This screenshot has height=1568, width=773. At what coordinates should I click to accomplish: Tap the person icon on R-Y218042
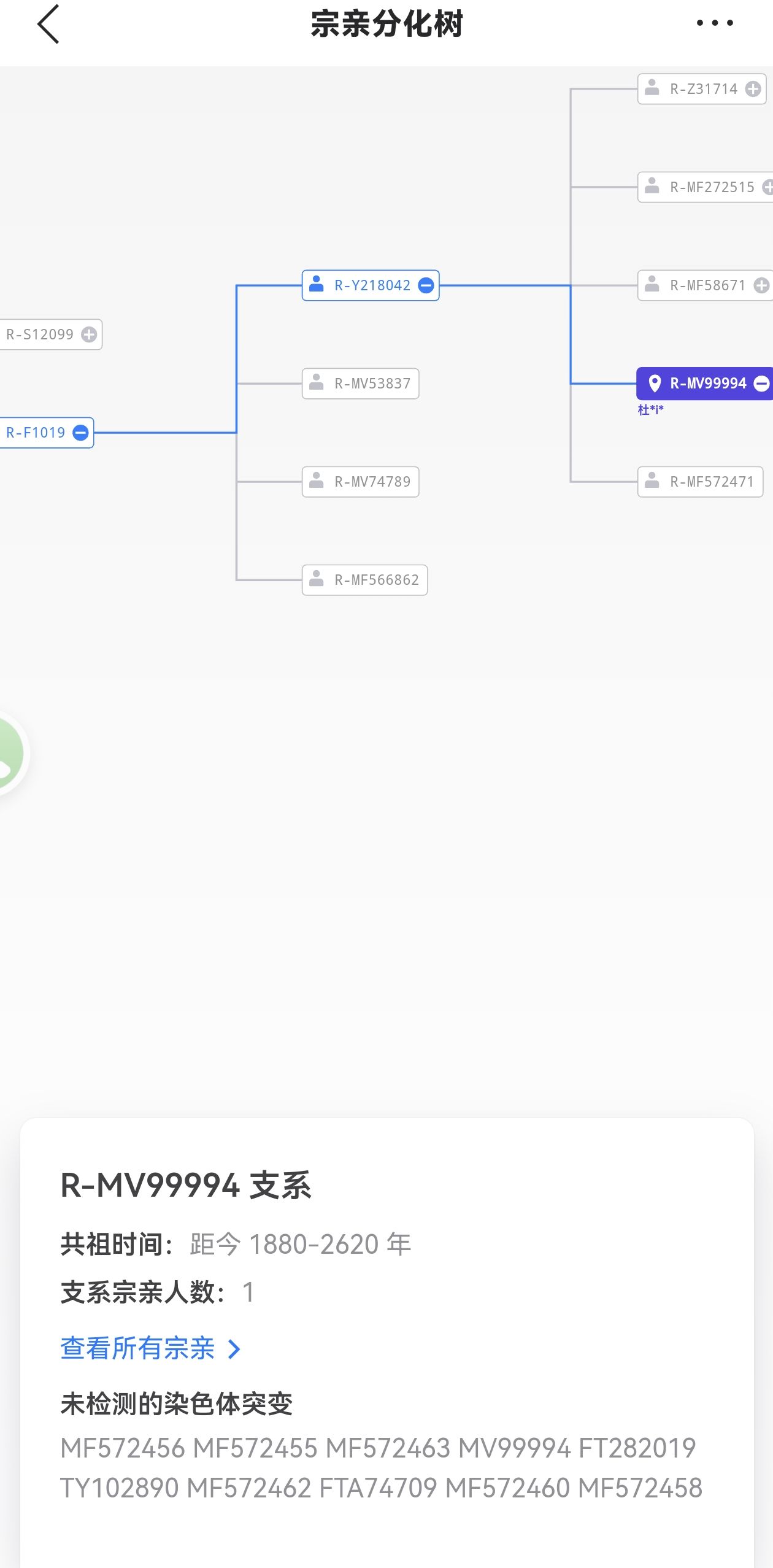[x=317, y=284]
